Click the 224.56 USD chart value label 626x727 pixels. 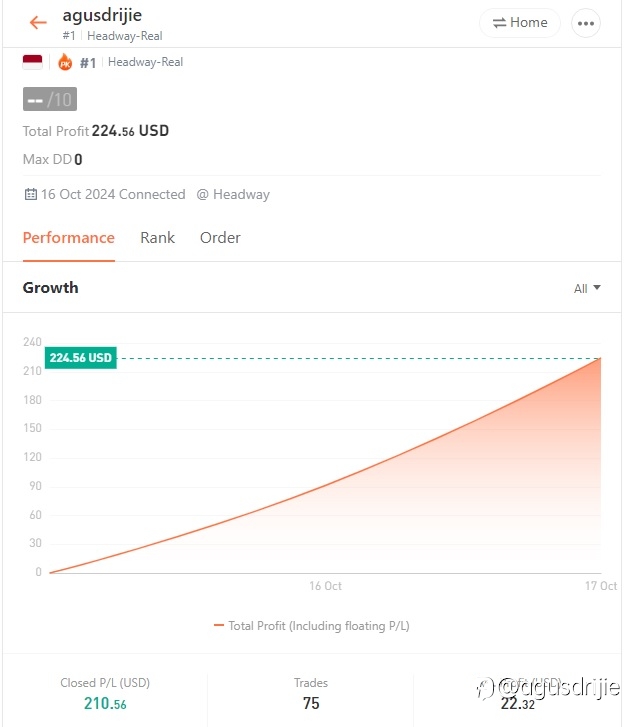pyautogui.click(x=81, y=358)
